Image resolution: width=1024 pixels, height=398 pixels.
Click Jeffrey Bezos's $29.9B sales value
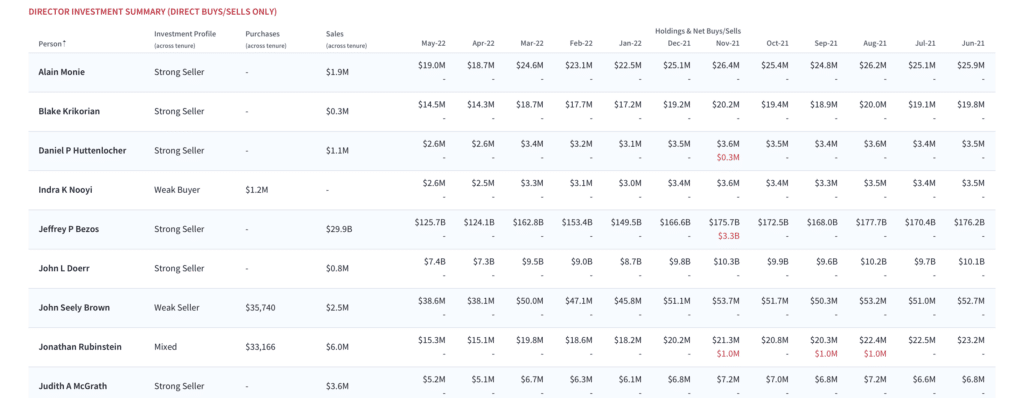(x=337, y=229)
